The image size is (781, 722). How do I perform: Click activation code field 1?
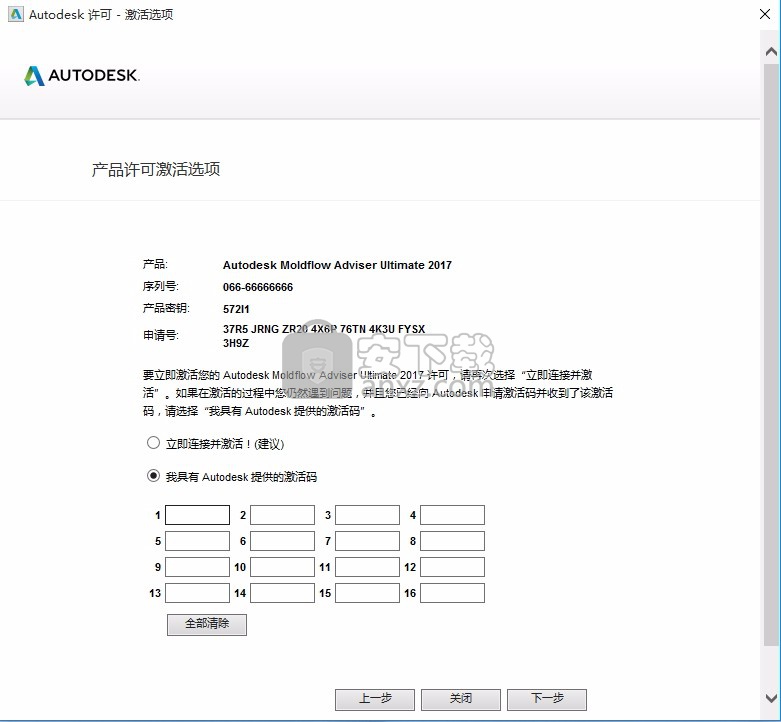tap(197, 515)
